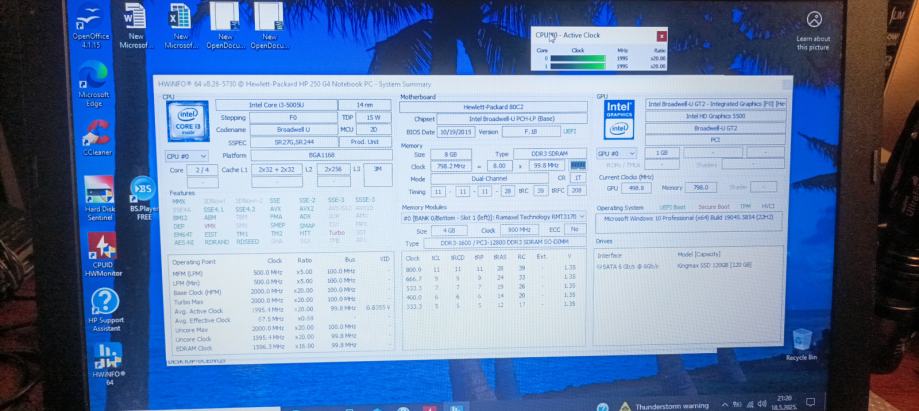Open Hard Disk Sentinel desktop shortcut
Viewport: 919px width, 411px height.
(x=98, y=198)
